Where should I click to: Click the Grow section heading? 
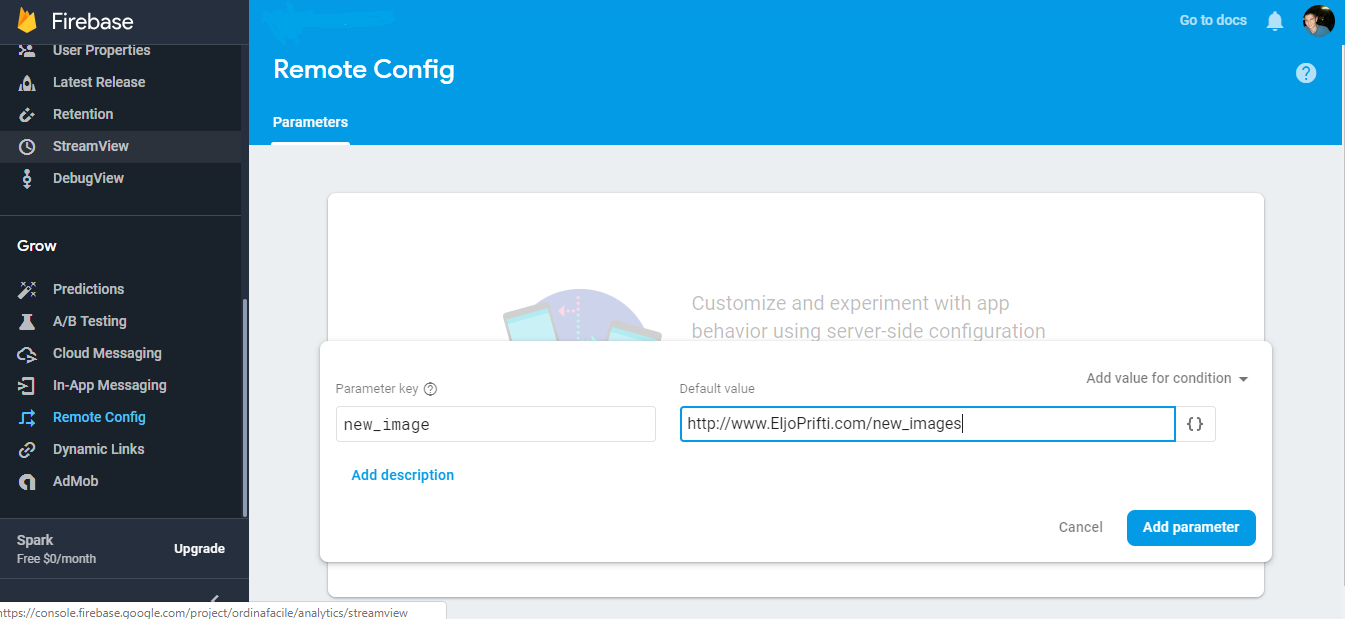(37, 245)
